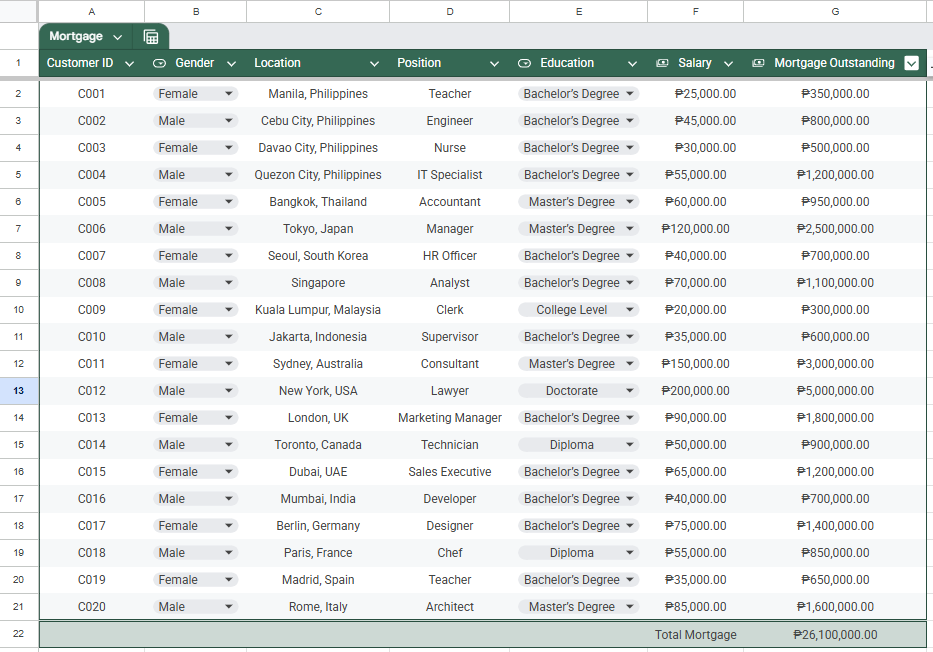Open Mortgage Outstanding column options button
The width and height of the screenshot is (933, 652).
click(x=911, y=63)
